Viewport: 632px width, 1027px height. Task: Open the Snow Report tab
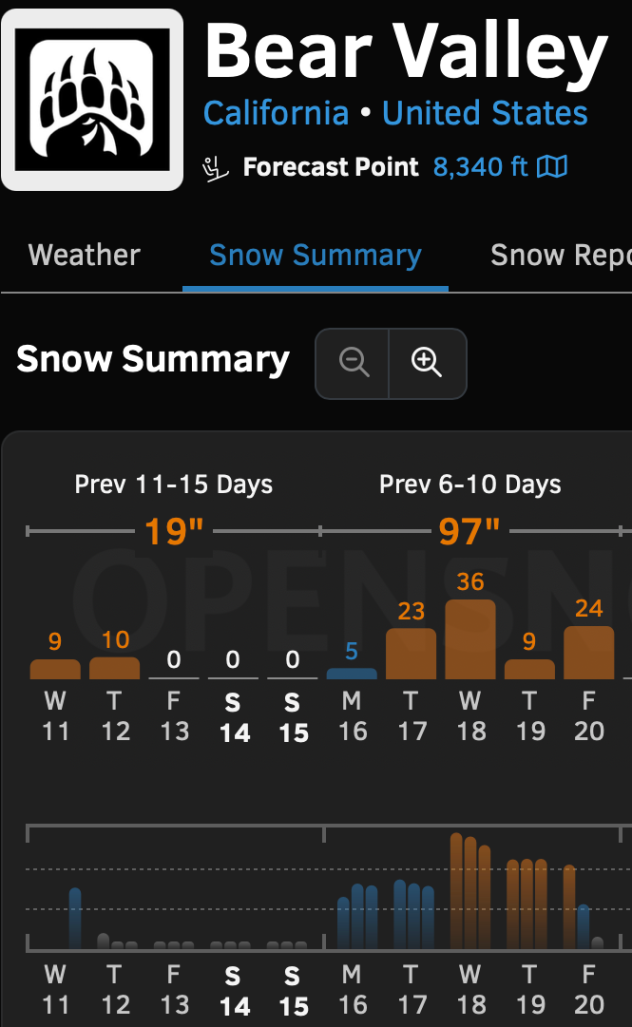561,256
